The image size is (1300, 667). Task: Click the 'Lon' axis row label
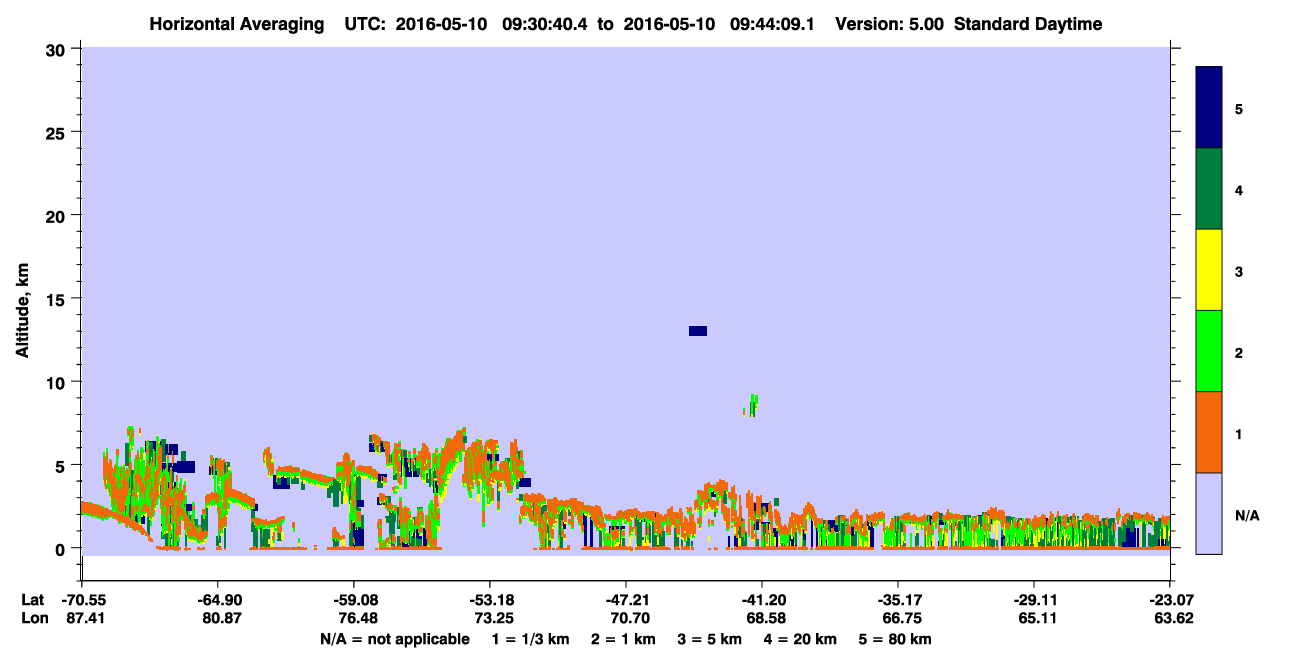tap(34, 618)
